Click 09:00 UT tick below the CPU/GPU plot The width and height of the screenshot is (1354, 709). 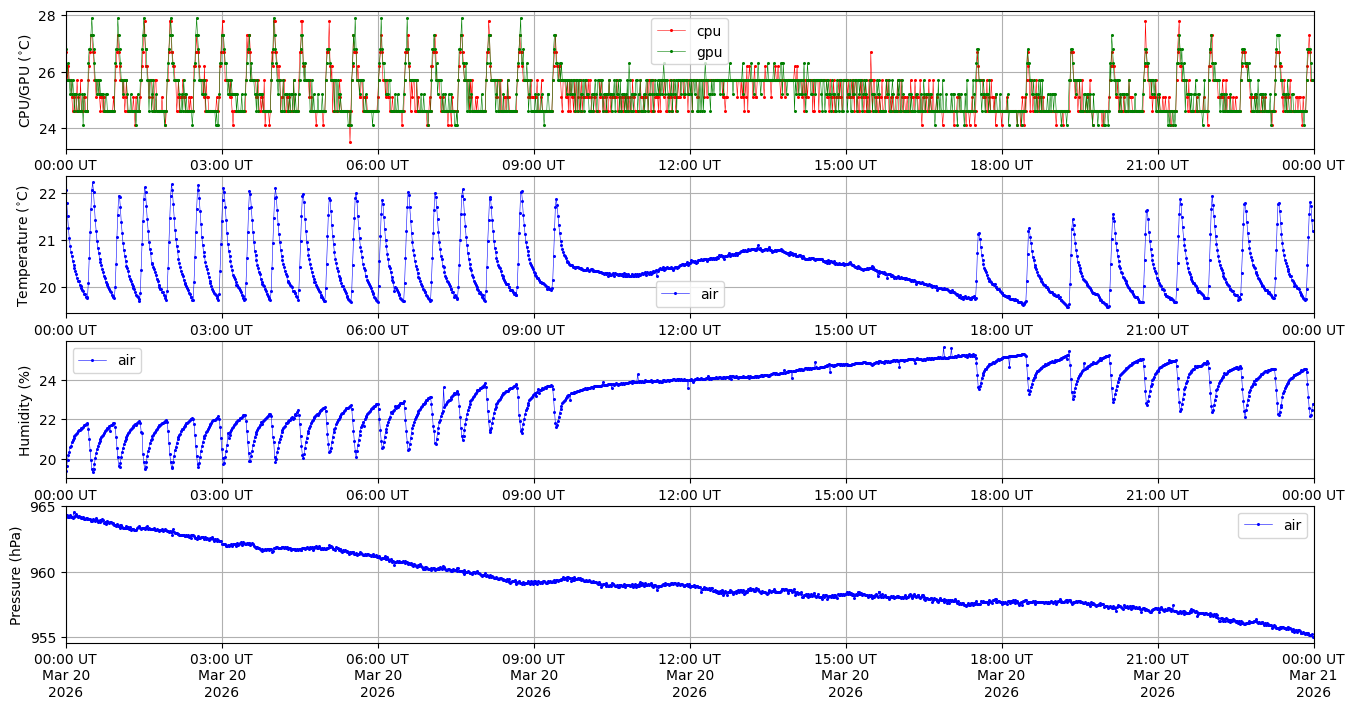pos(533,165)
